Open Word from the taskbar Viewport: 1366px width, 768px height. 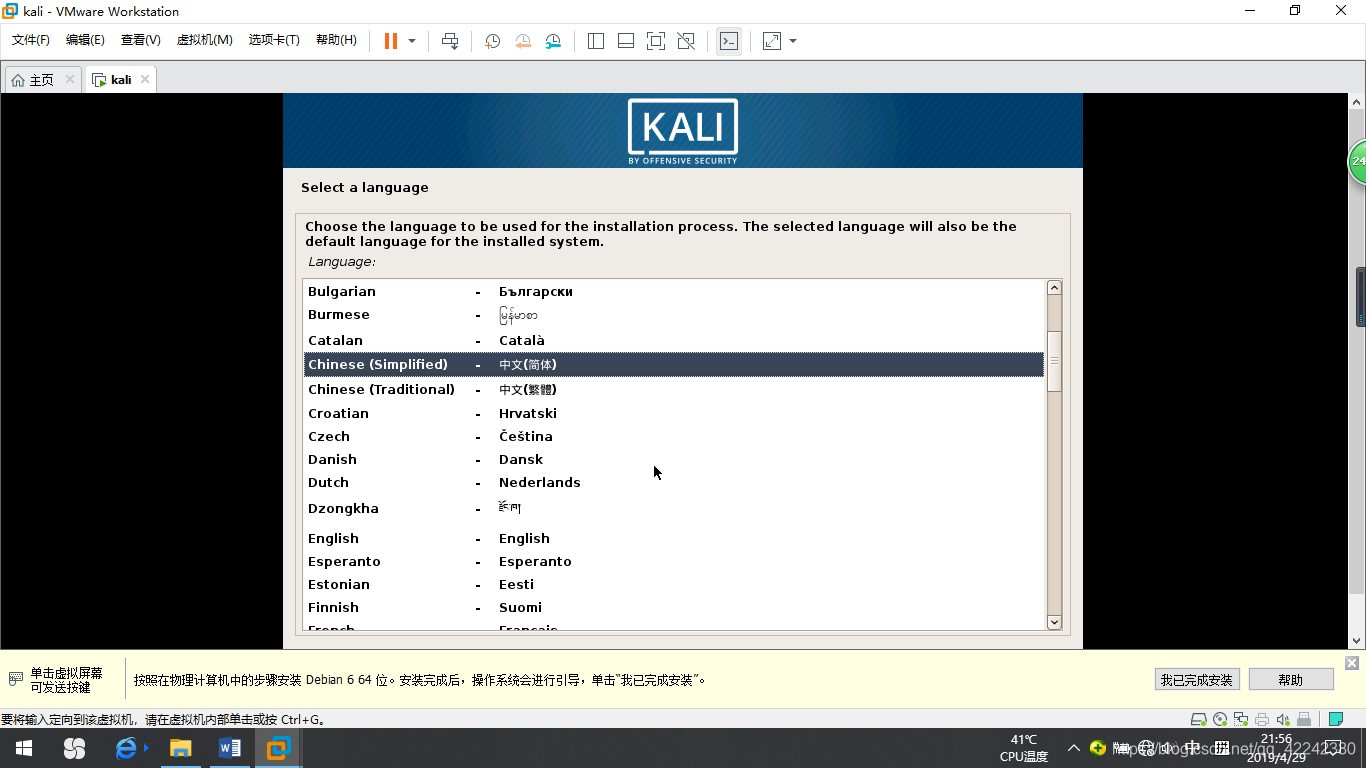pyautogui.click(x=229, y=748)
